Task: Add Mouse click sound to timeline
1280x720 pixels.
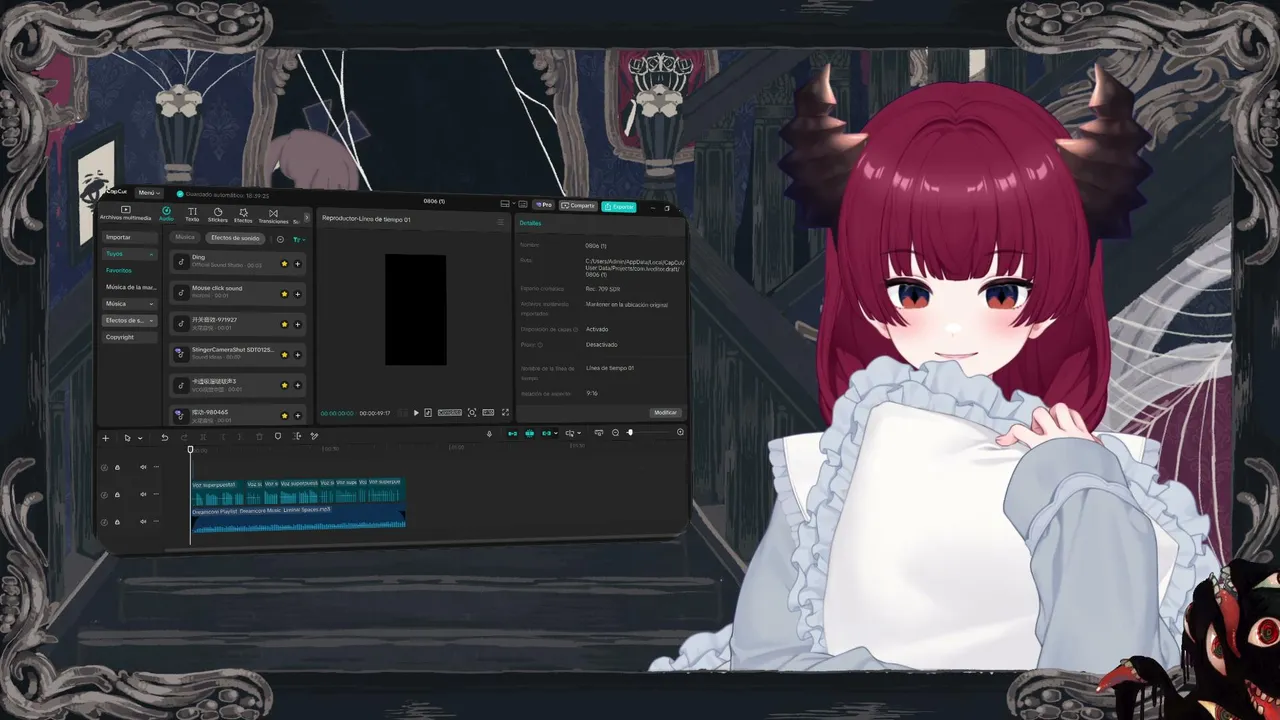Action: [297, 294]
